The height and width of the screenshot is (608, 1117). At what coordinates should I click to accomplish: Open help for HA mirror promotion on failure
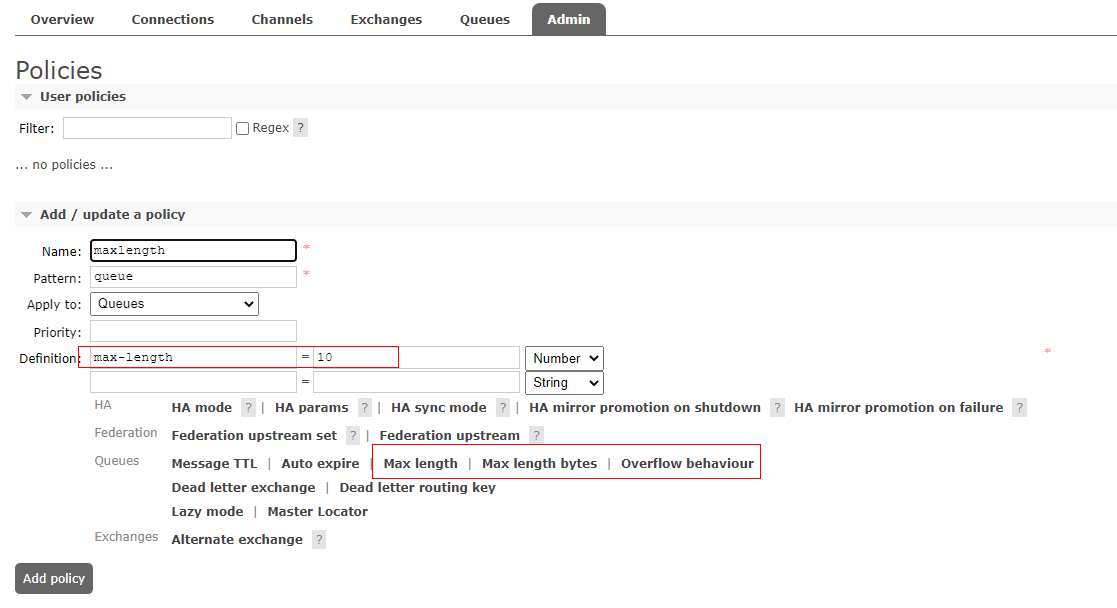click(1019, 408)
